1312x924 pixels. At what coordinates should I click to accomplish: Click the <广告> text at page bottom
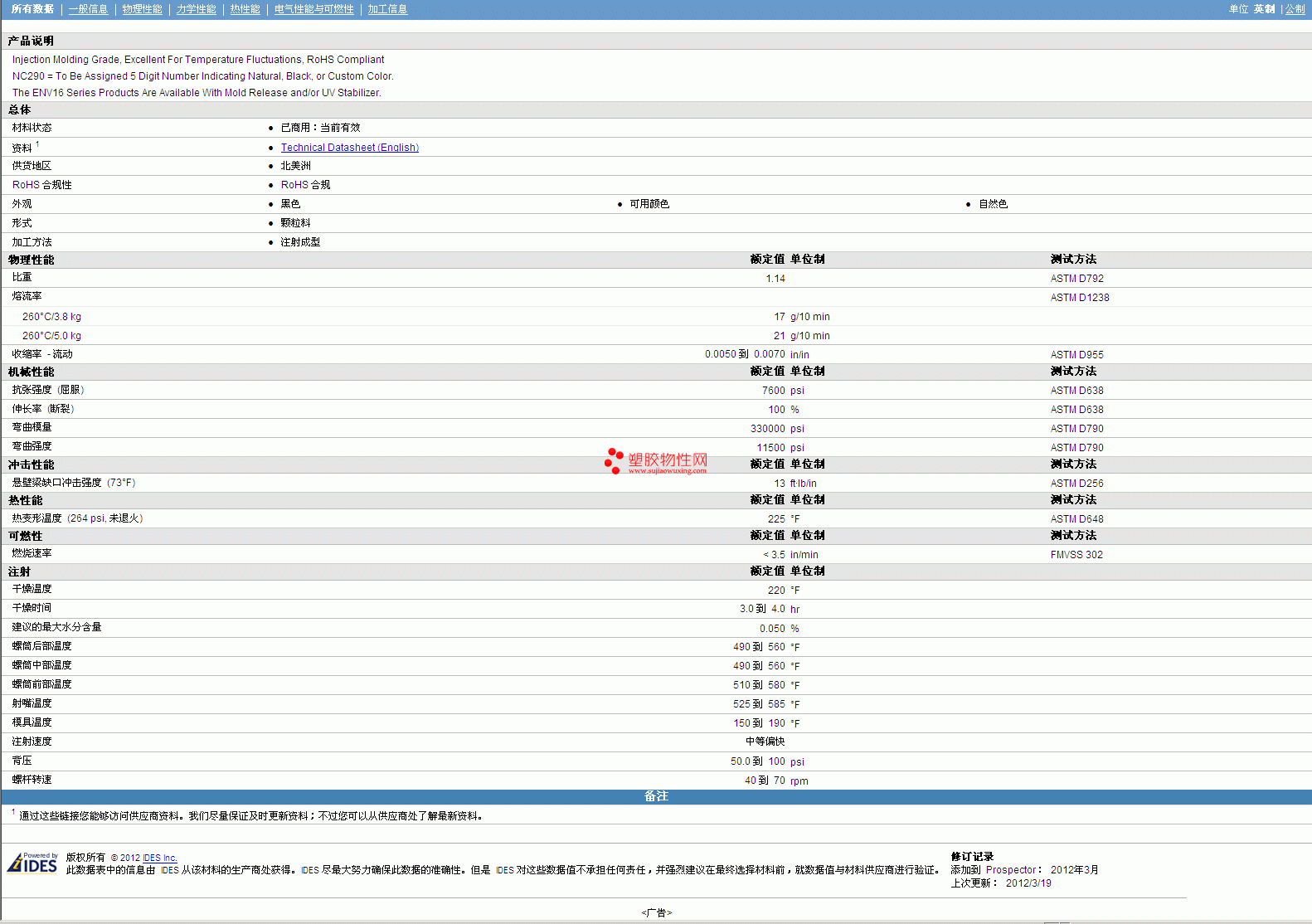point(657,913)
